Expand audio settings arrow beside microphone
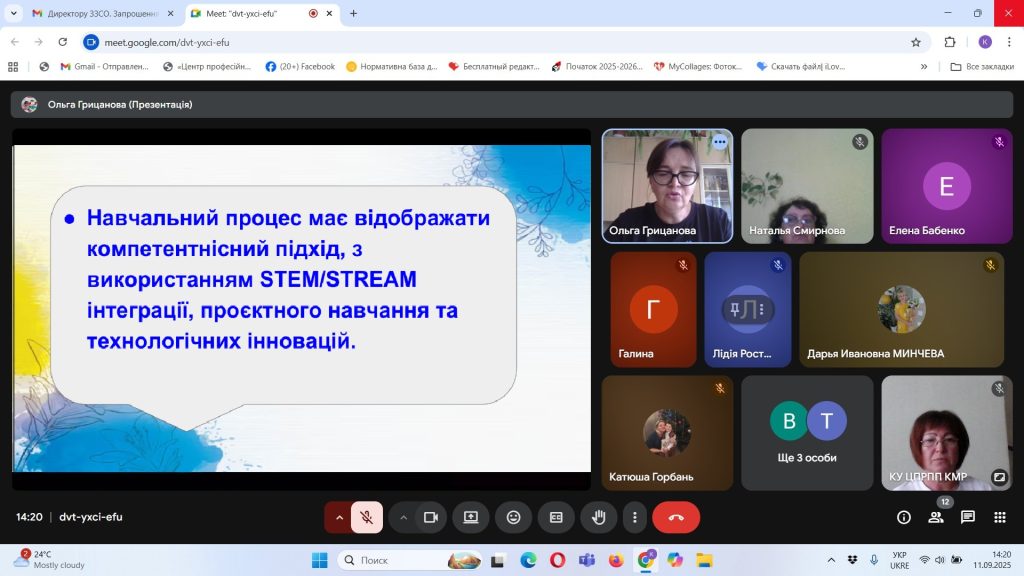This screenshot has width=1024, height=576. click(x=339, y=517)
